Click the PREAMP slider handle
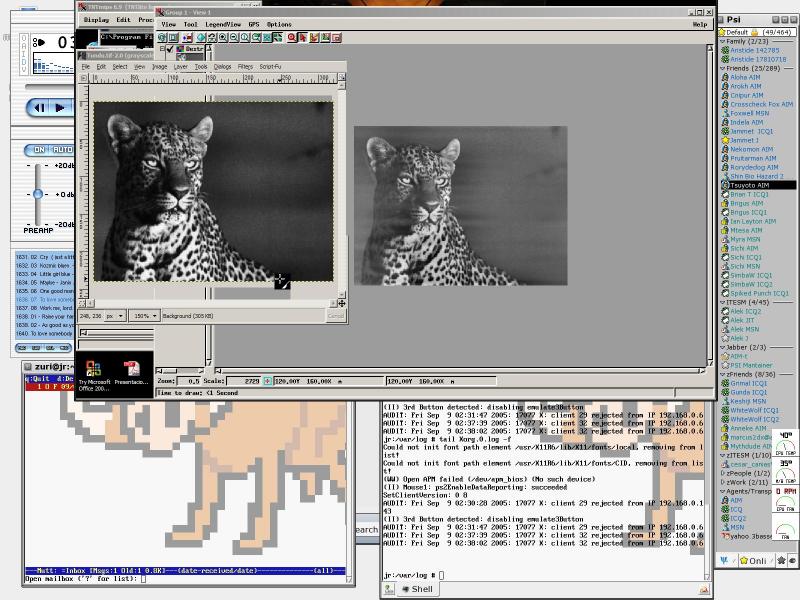This screenshot has height=600, width=800. click(38, 194)
